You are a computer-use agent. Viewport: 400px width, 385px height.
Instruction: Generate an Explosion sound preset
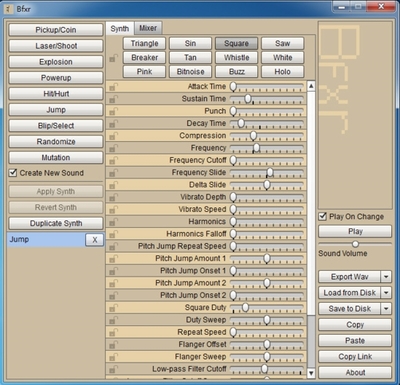[56, 62]
